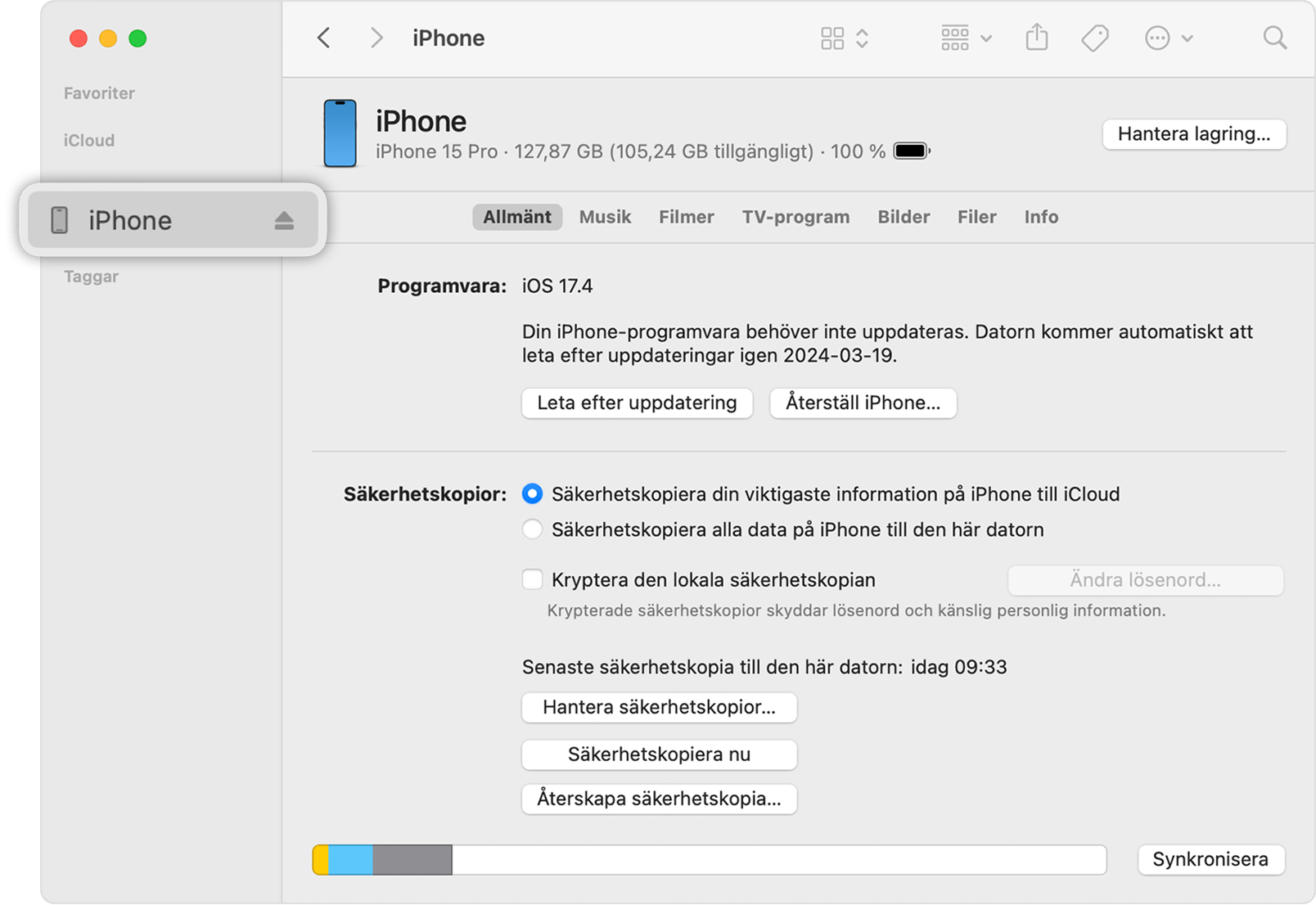Open Hantera säkerhetskopior dialog
This screenshot has width=1316, height=905.
click(x=659, y=707)
